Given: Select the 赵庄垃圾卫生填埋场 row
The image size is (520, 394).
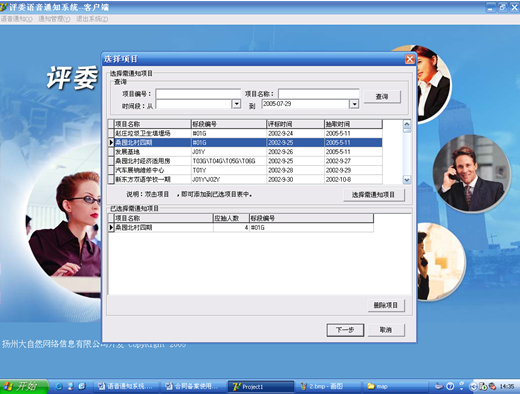Looking at the screenshot, I should (x=248, y=133).
